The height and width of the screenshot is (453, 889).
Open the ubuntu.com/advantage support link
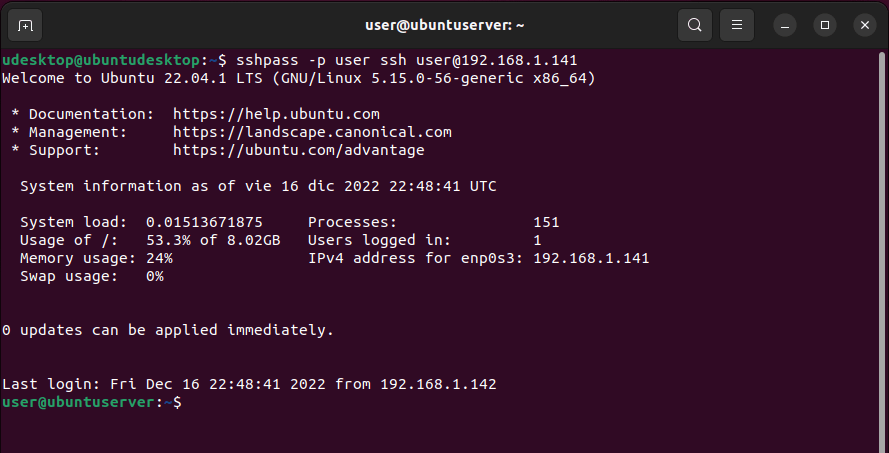298,150
